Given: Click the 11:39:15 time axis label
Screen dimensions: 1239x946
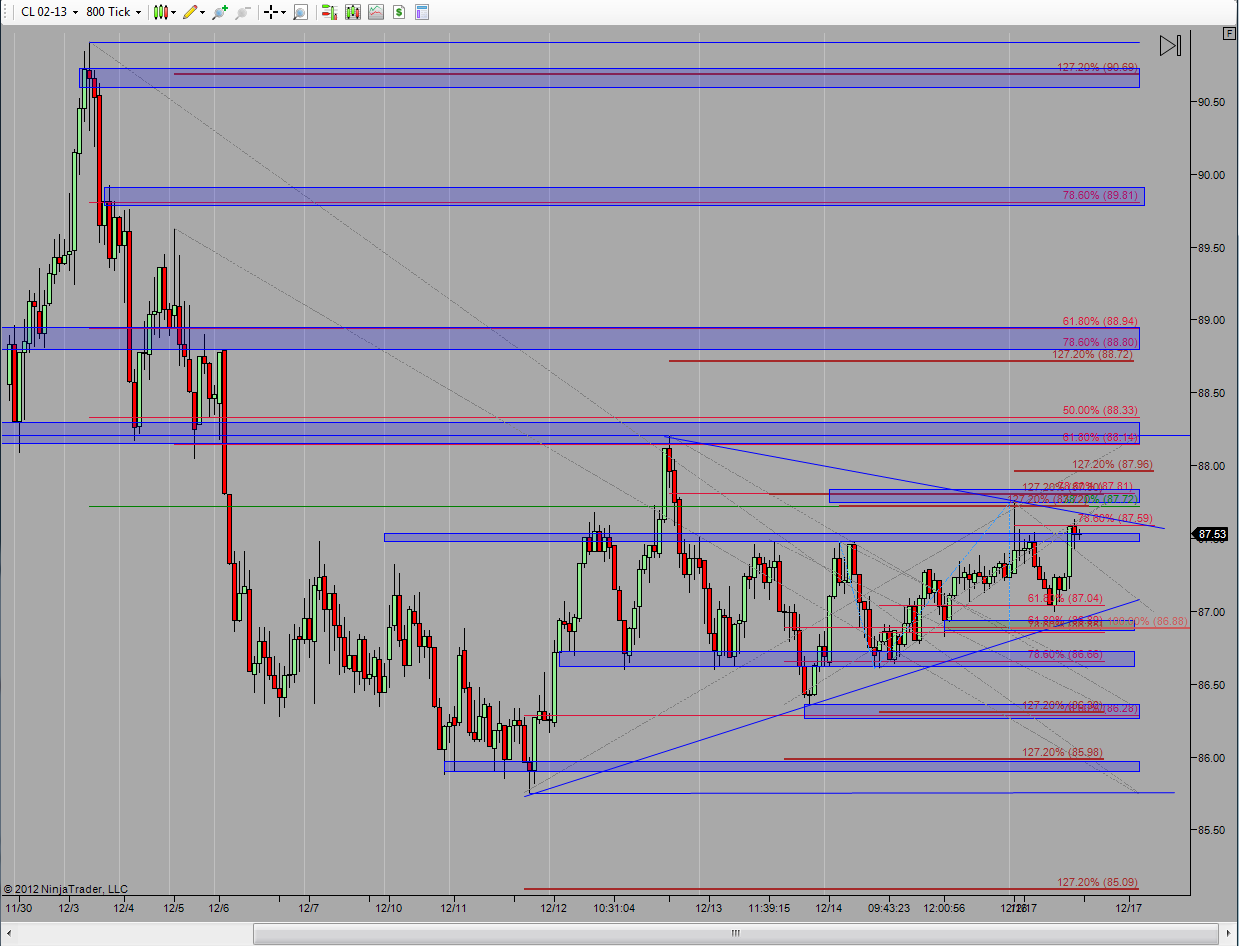Looking at the screenshot, I should point(768,908).
